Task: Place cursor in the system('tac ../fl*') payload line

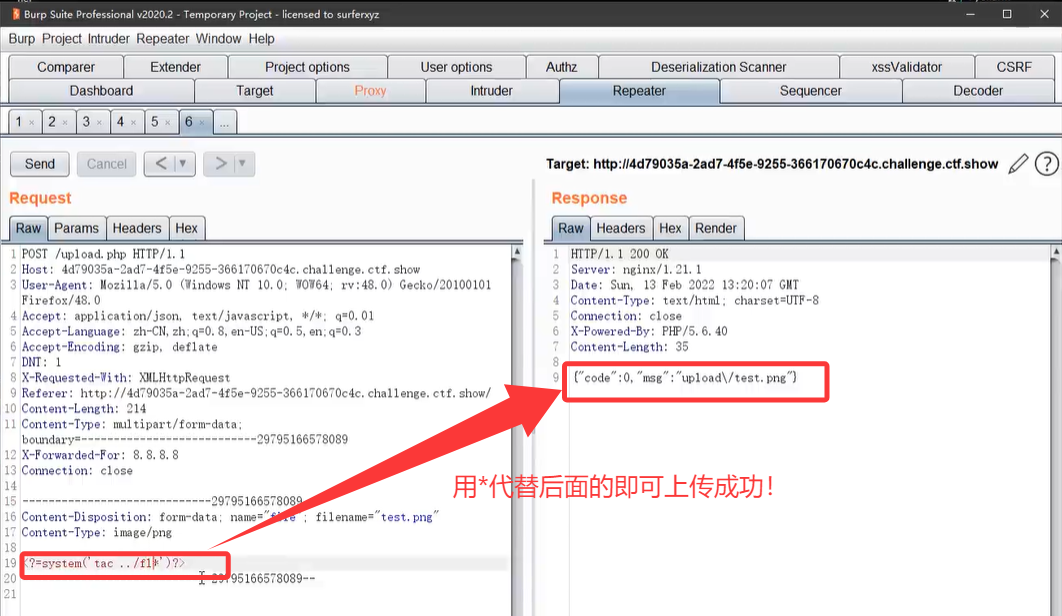Action: coord(104,563)
